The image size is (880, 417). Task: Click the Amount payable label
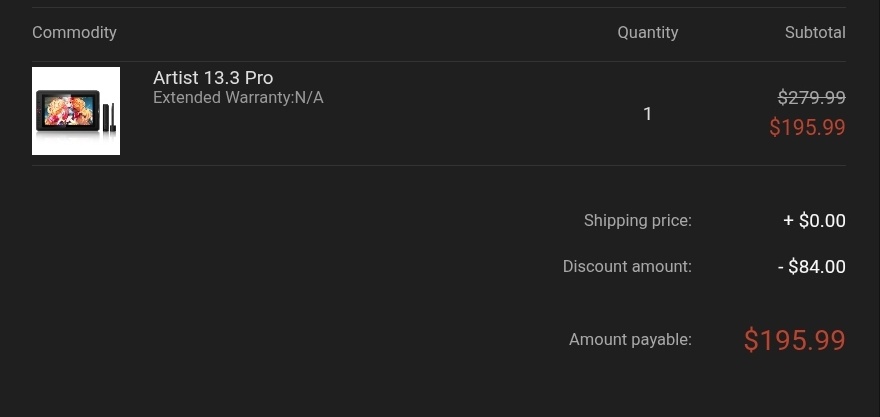pyautogui.click(x=630, y=340)
